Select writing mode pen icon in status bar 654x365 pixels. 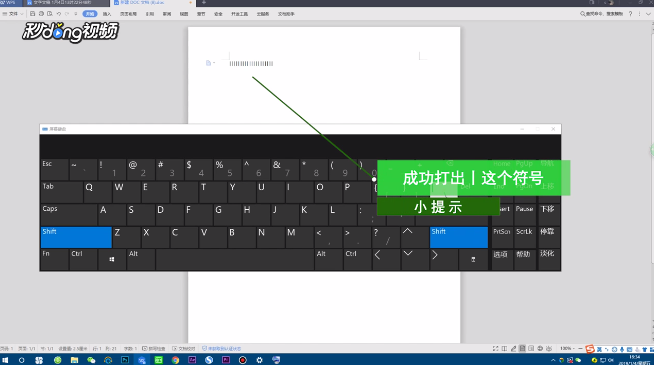(513, 348)
